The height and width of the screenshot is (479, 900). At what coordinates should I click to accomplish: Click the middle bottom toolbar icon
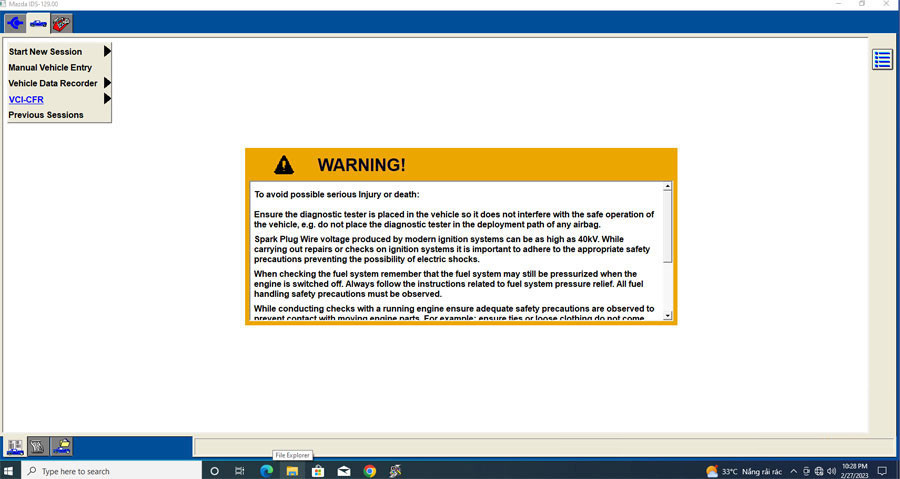tap(38, 446)
